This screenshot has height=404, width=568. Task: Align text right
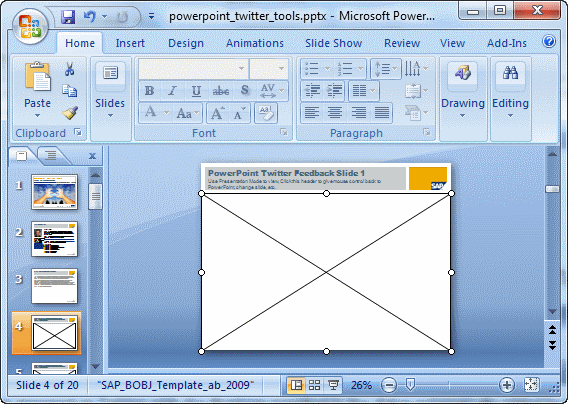click(358, 113)
